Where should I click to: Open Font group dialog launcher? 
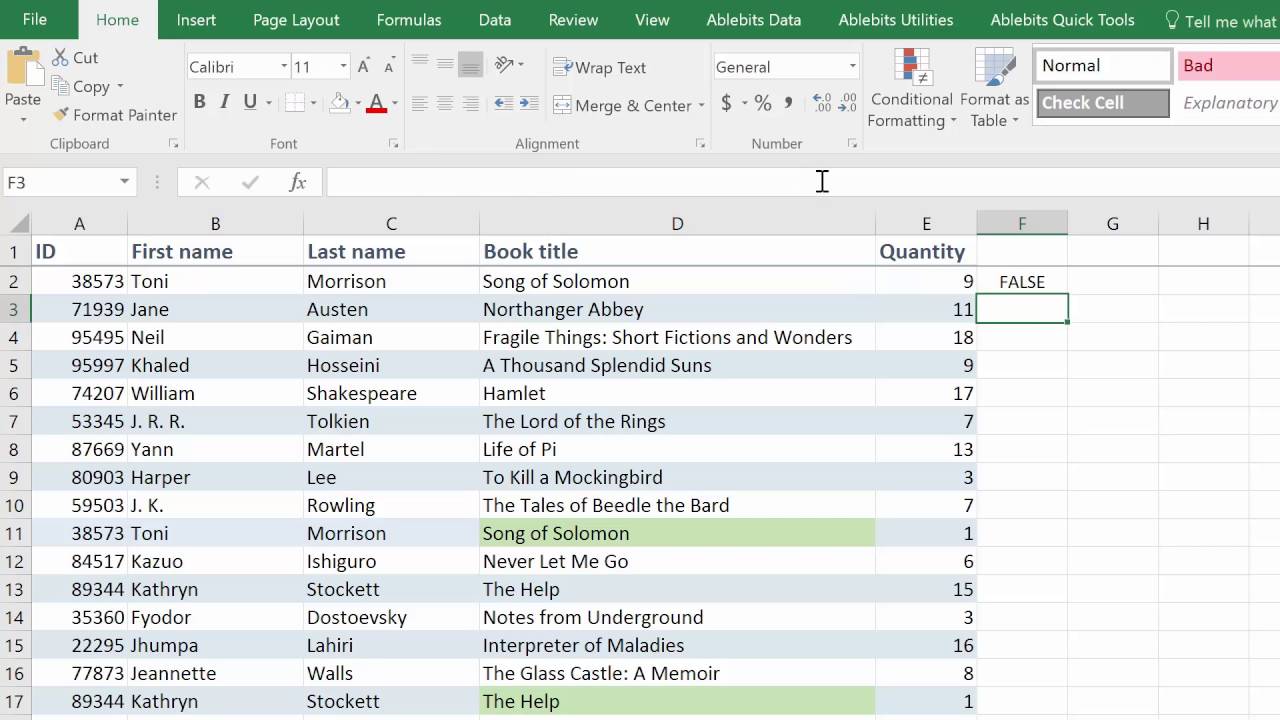tap(393, 144)
